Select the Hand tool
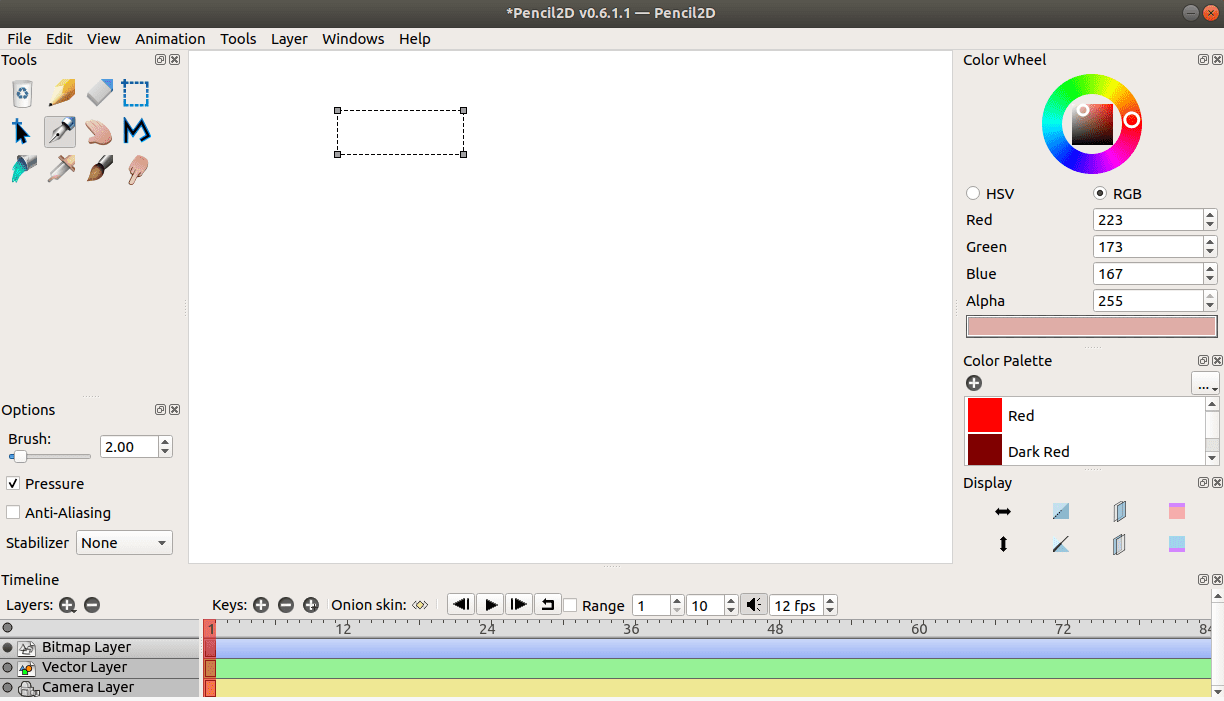Viewport: 1224px width, 701px height. tap(97, 131)
